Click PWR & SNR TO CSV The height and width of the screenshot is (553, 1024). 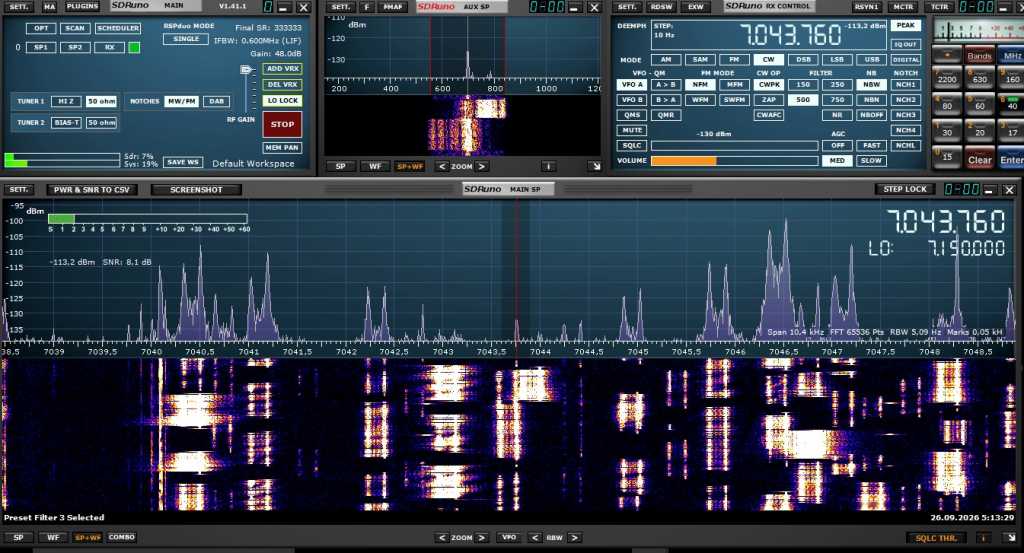(91, 189)
